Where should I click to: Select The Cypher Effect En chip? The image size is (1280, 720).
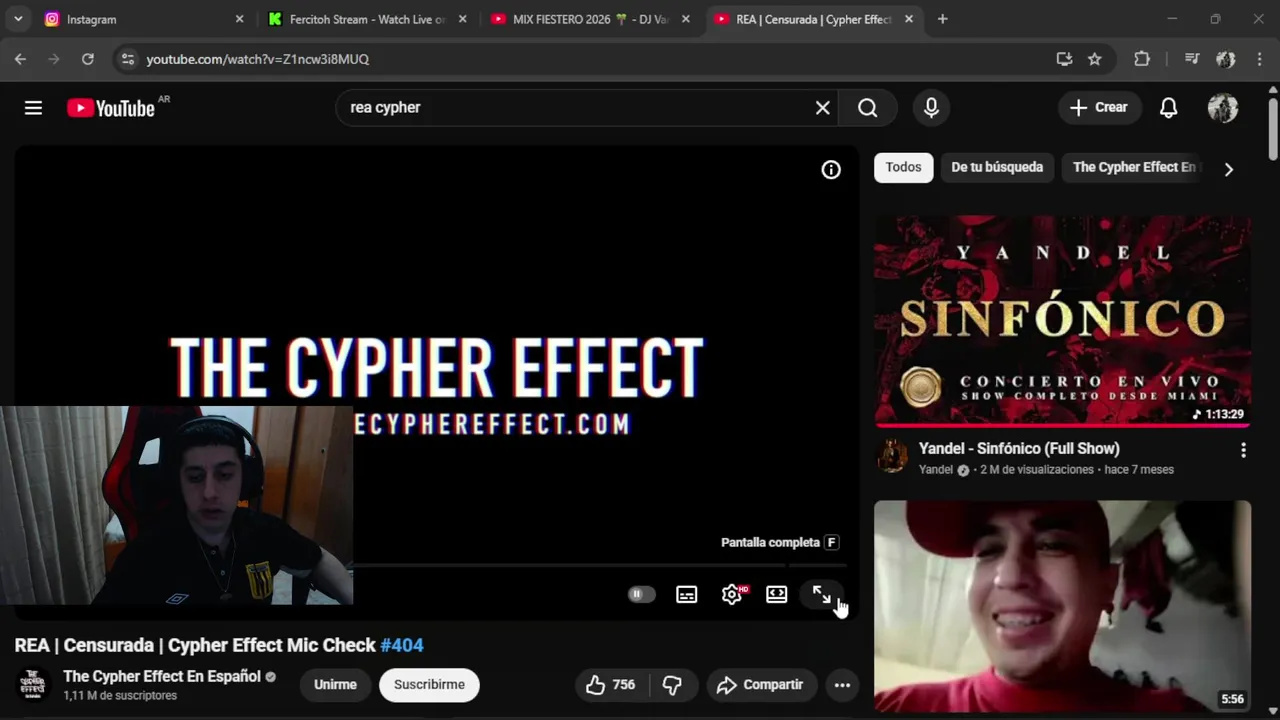click(x=1133, y=168)
